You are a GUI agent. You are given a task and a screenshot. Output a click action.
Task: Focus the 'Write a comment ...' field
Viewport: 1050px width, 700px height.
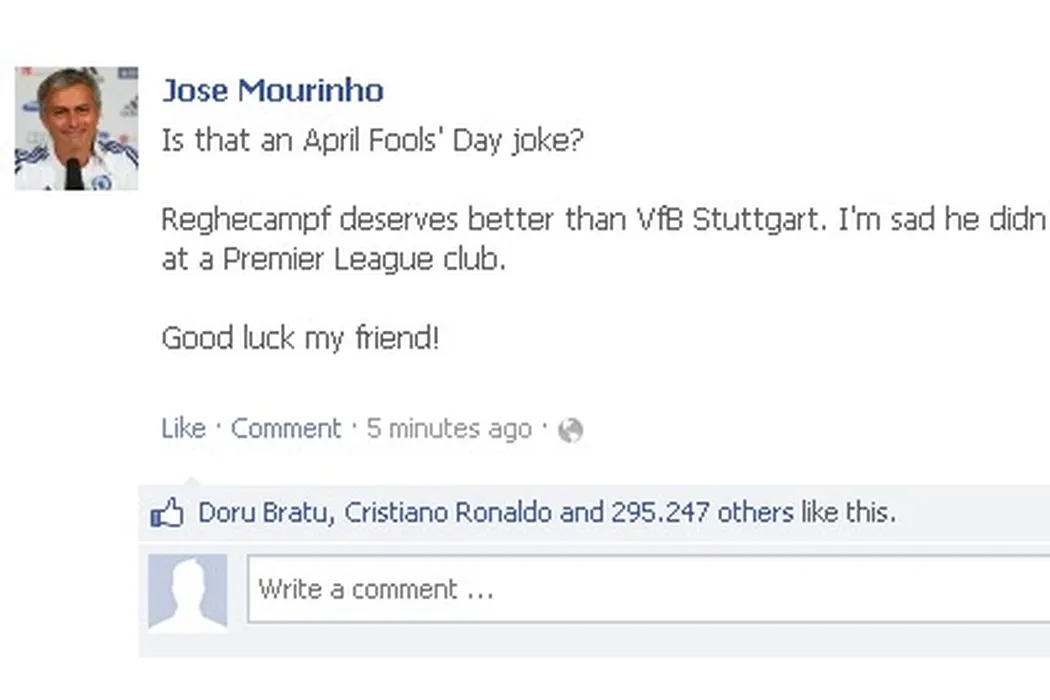640,589
